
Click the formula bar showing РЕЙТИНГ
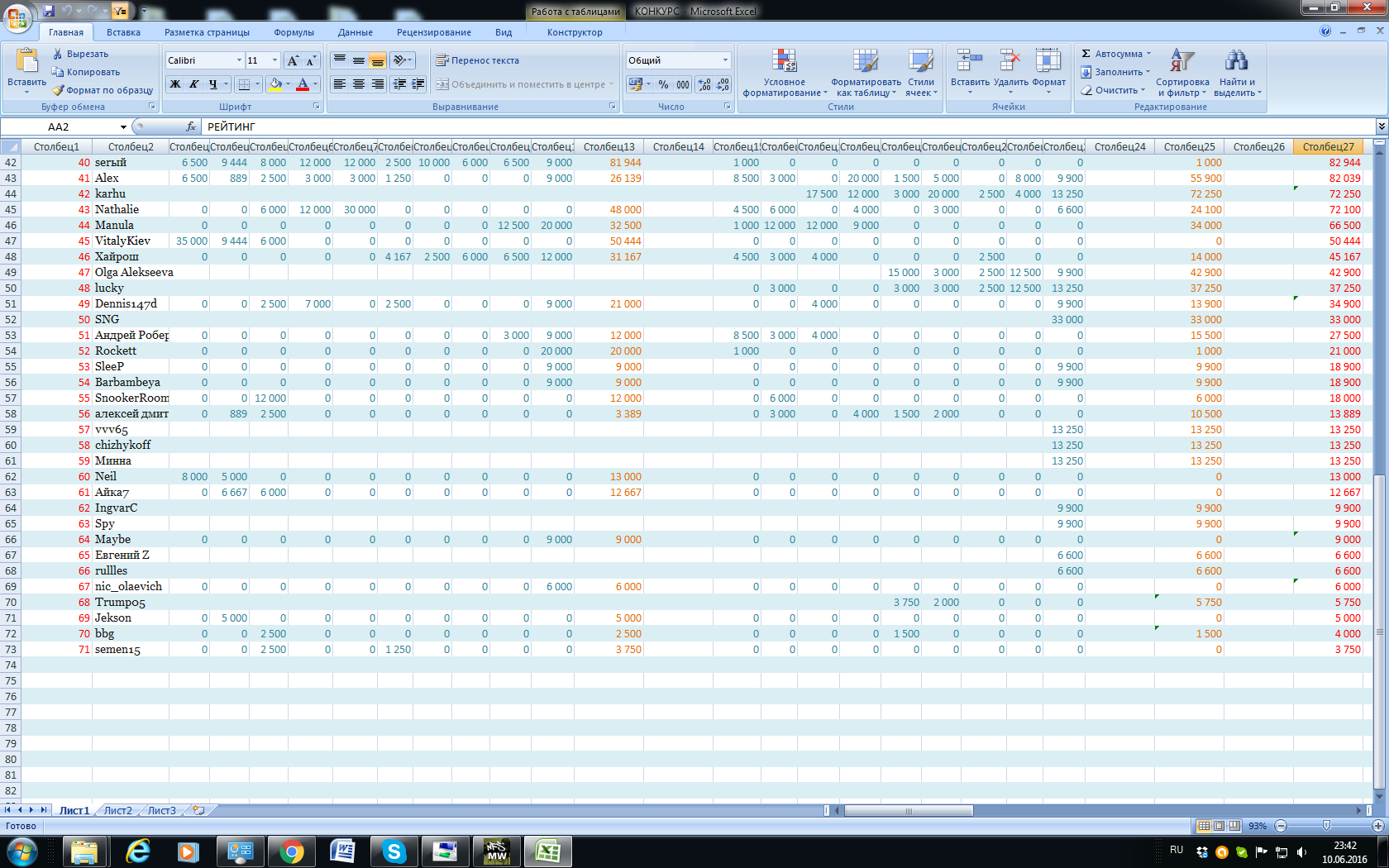pyautogui.click(x=744, y=126)
